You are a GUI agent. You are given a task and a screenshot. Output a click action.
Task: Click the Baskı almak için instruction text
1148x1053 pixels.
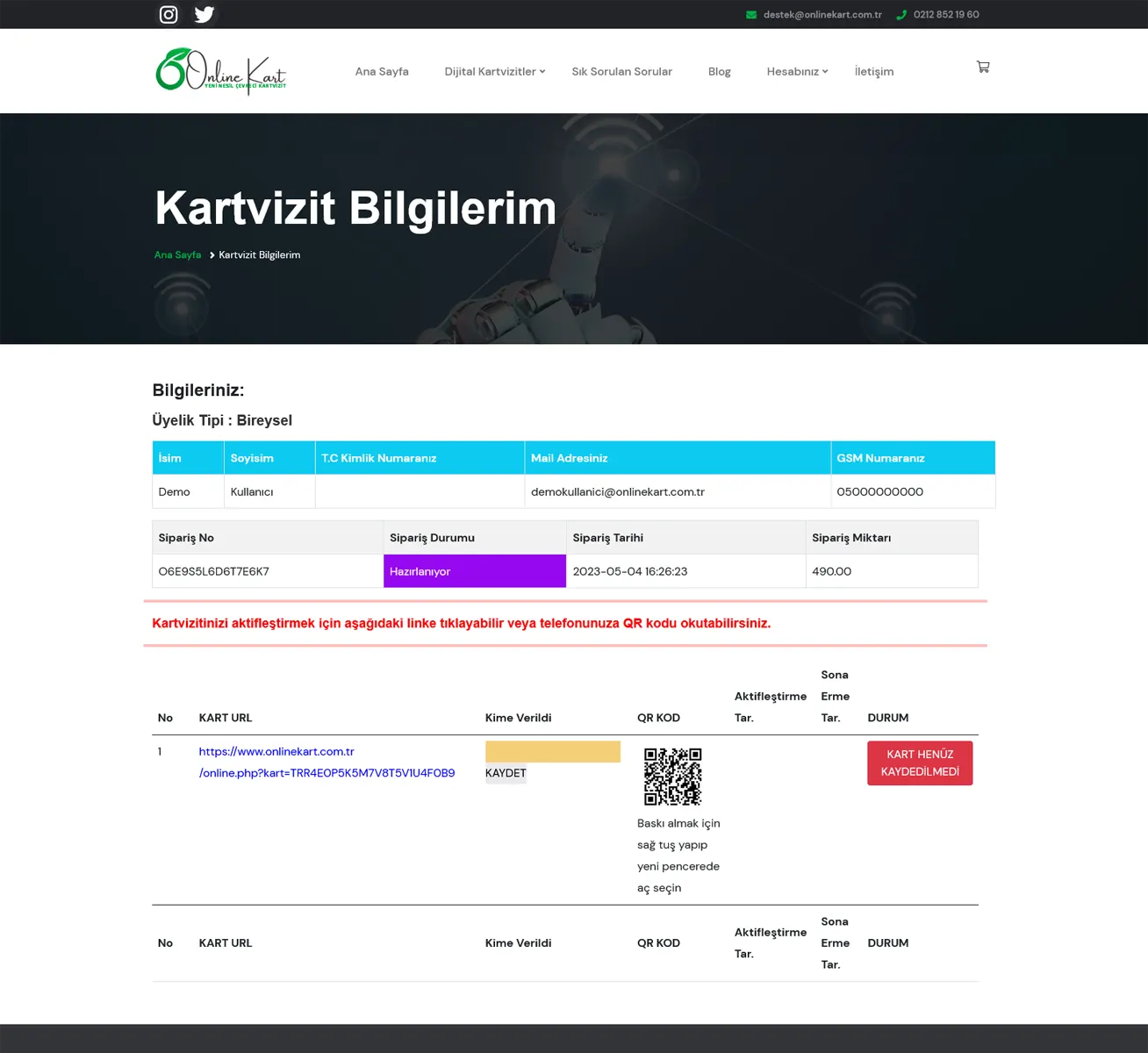tap(678, 856)
